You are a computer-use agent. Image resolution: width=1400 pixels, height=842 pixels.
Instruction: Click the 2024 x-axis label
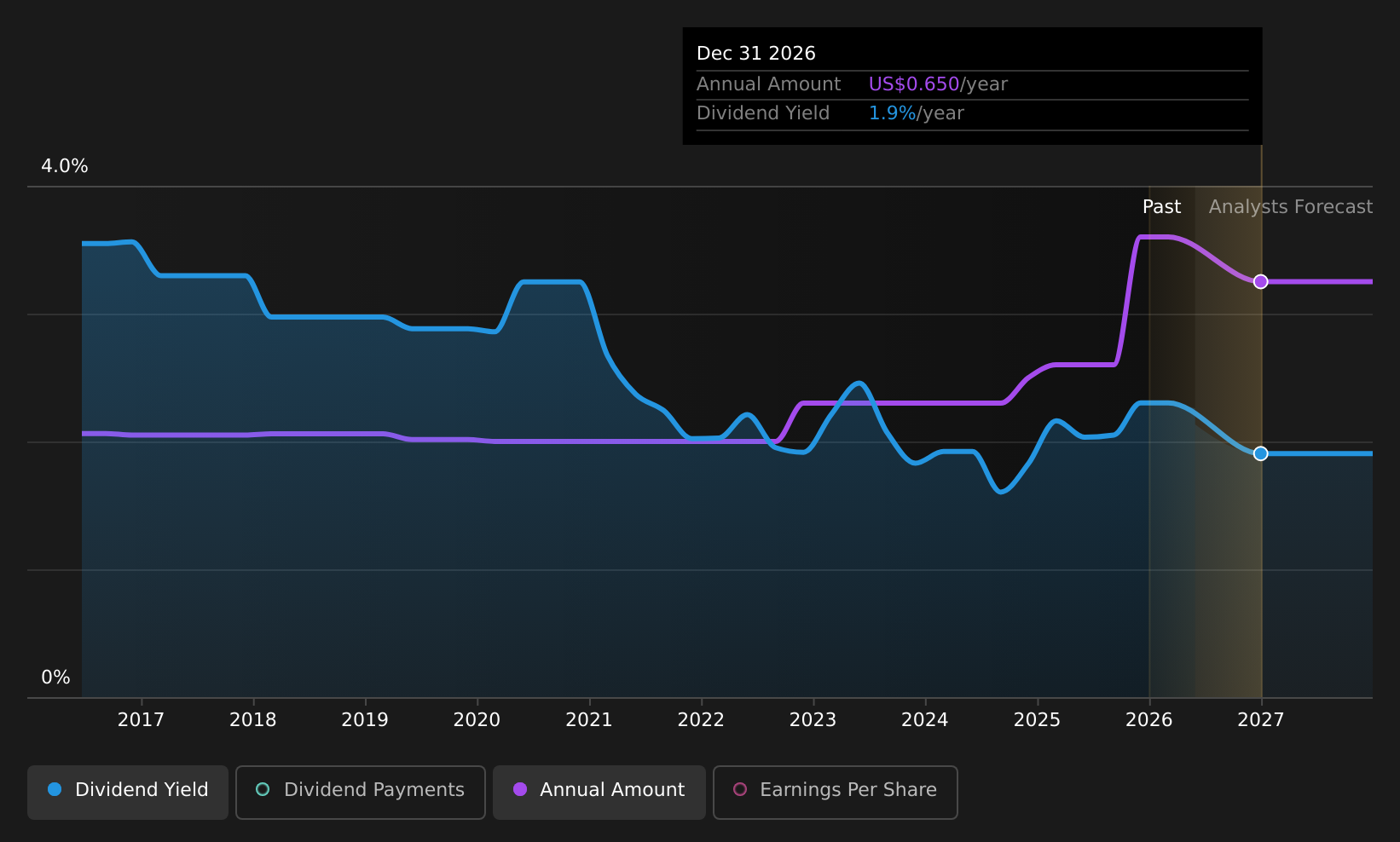(925, 720)
